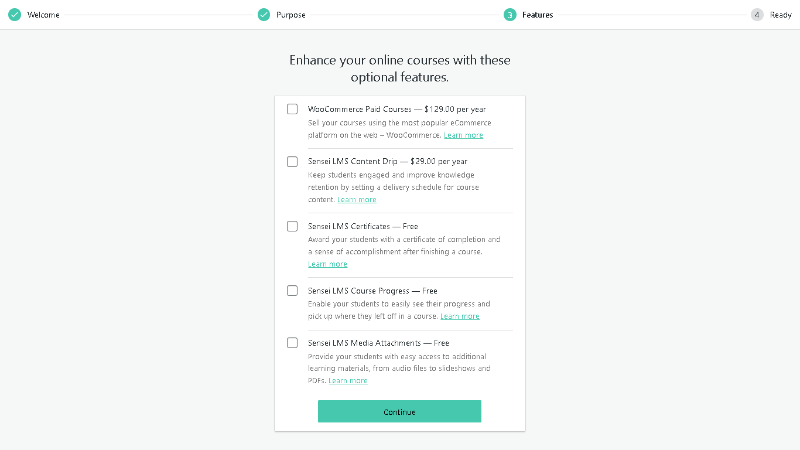Go to the Welcome step label
The height and width of the screenshot is (450, 800).
[43, 15]
